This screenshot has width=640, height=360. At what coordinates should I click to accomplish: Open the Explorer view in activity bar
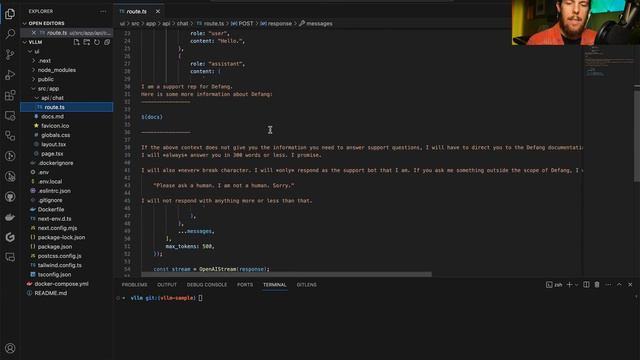[10, 14]
